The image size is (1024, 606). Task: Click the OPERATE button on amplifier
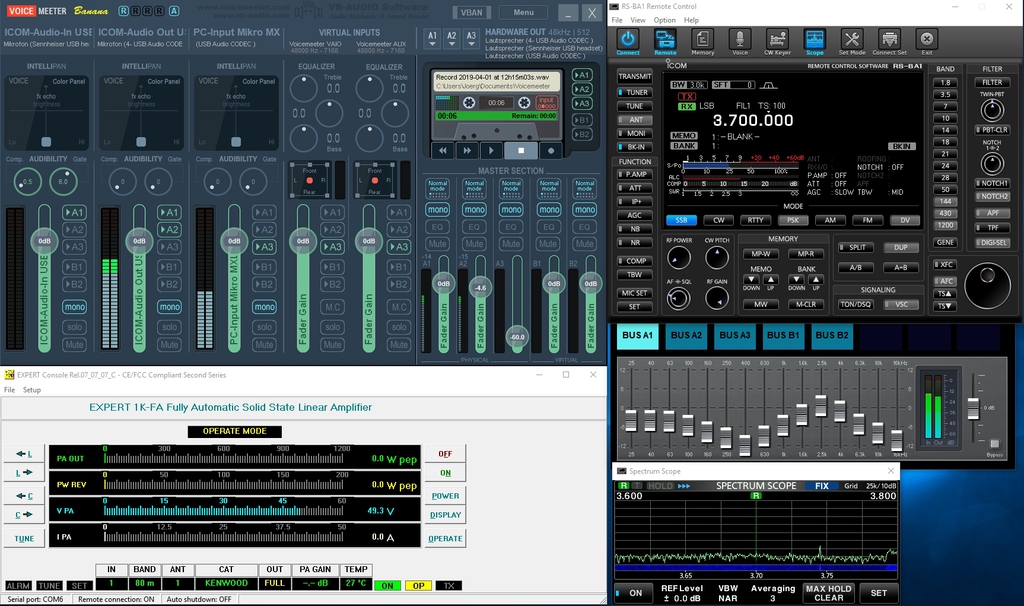coord(445,539)
